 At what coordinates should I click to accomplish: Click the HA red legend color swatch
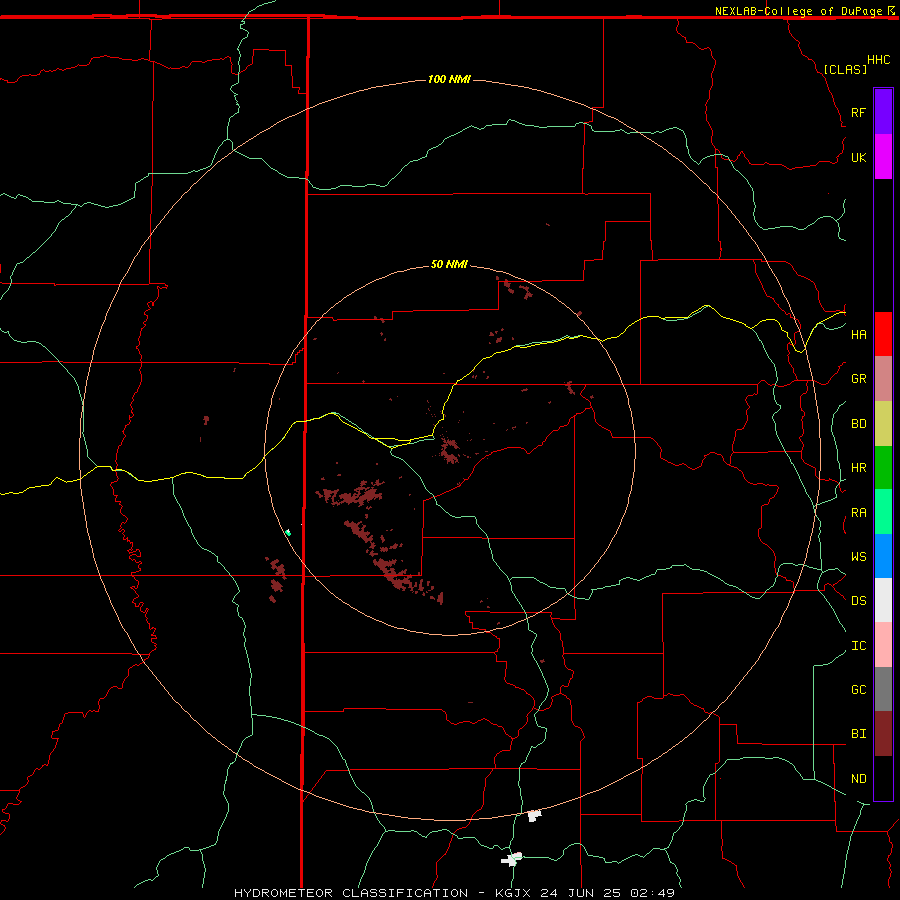(x=883, y=334)
